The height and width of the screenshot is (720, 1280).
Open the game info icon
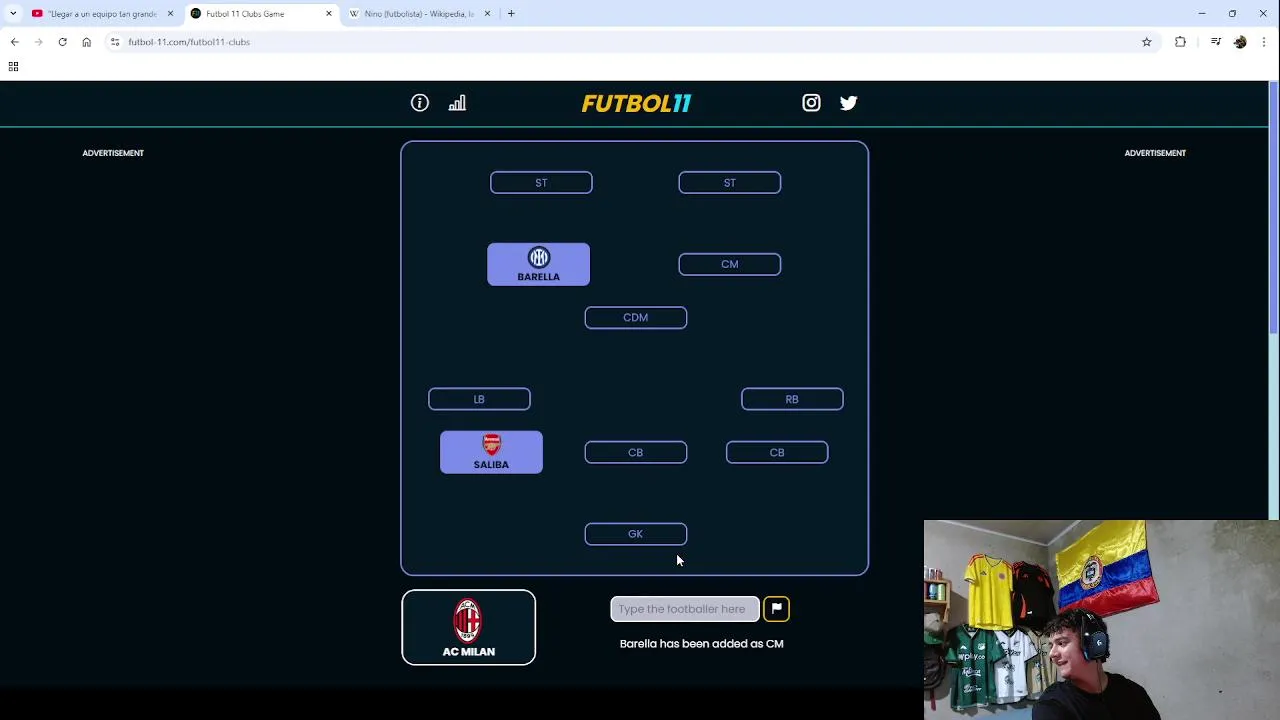[420, 103]
